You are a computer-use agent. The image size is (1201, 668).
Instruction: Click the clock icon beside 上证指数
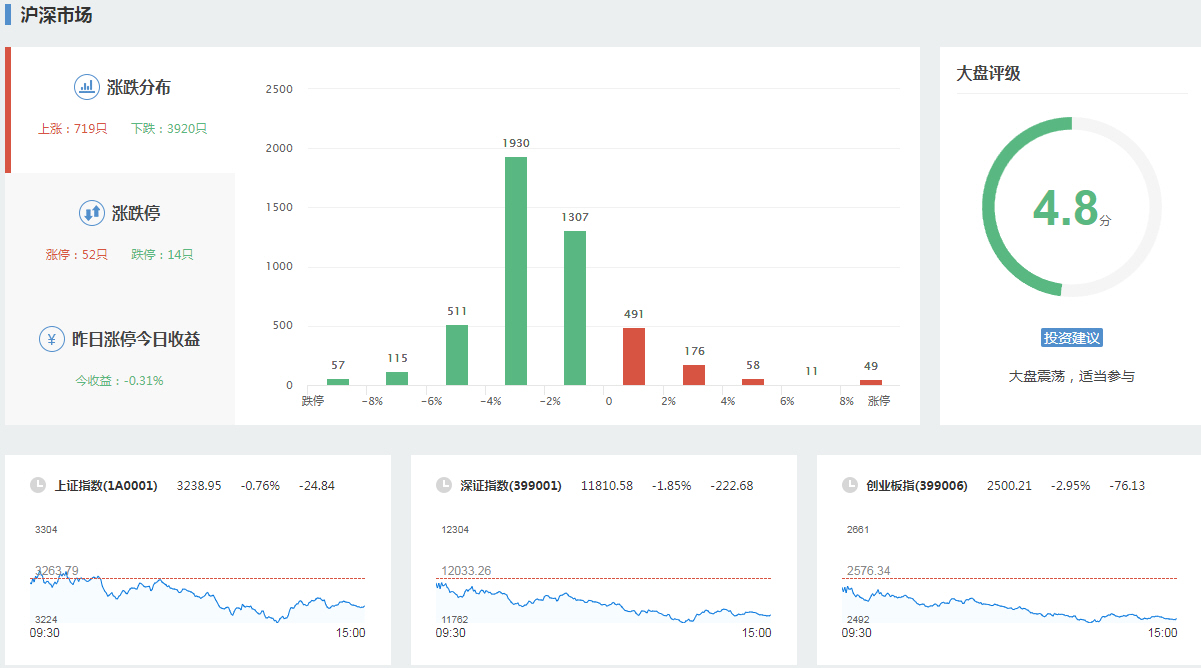point(38,486)
